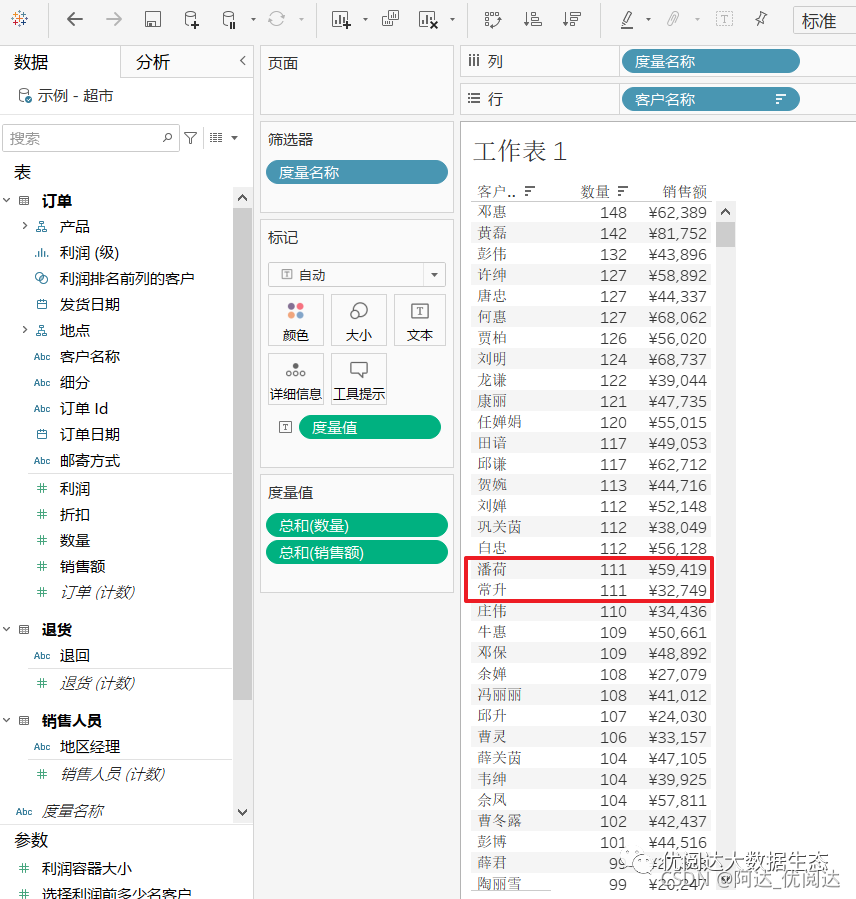Image resolution: width=856 pixels, height=899 pixels.
Task: Click the 度量值 pill on marks card
Action: [x=370, y=427]
